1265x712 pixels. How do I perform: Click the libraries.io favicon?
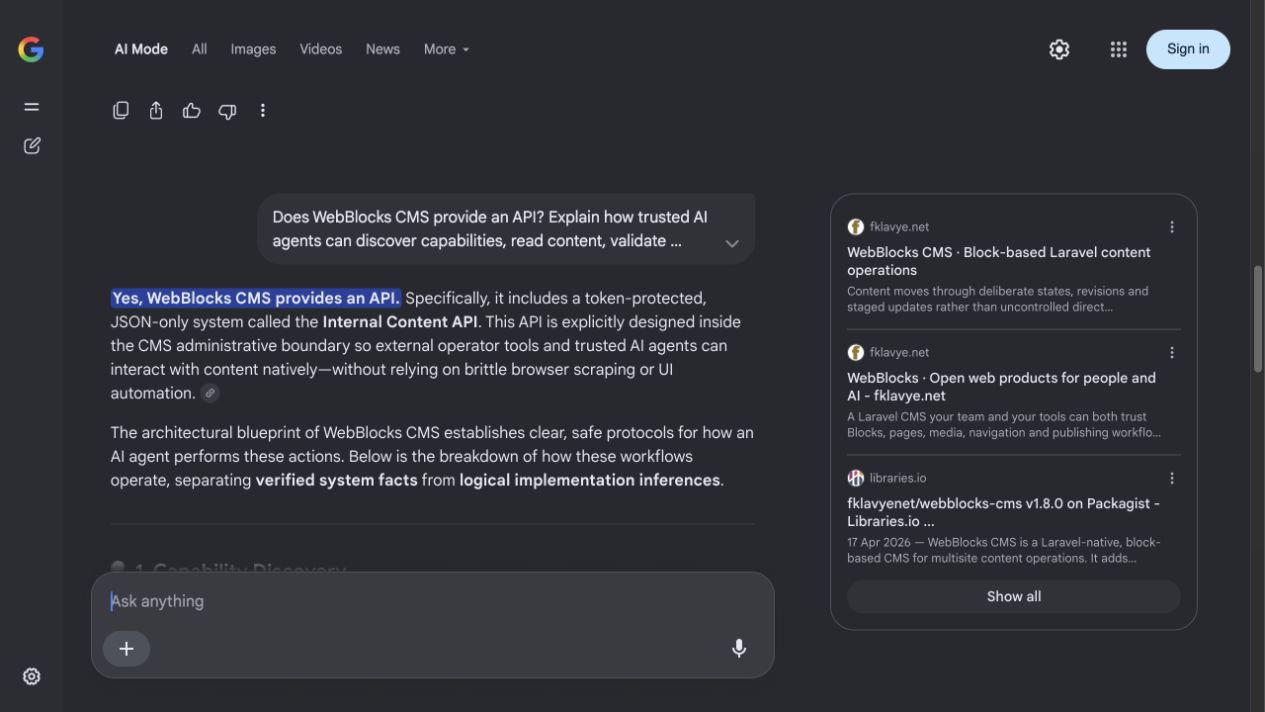point(855,478)
